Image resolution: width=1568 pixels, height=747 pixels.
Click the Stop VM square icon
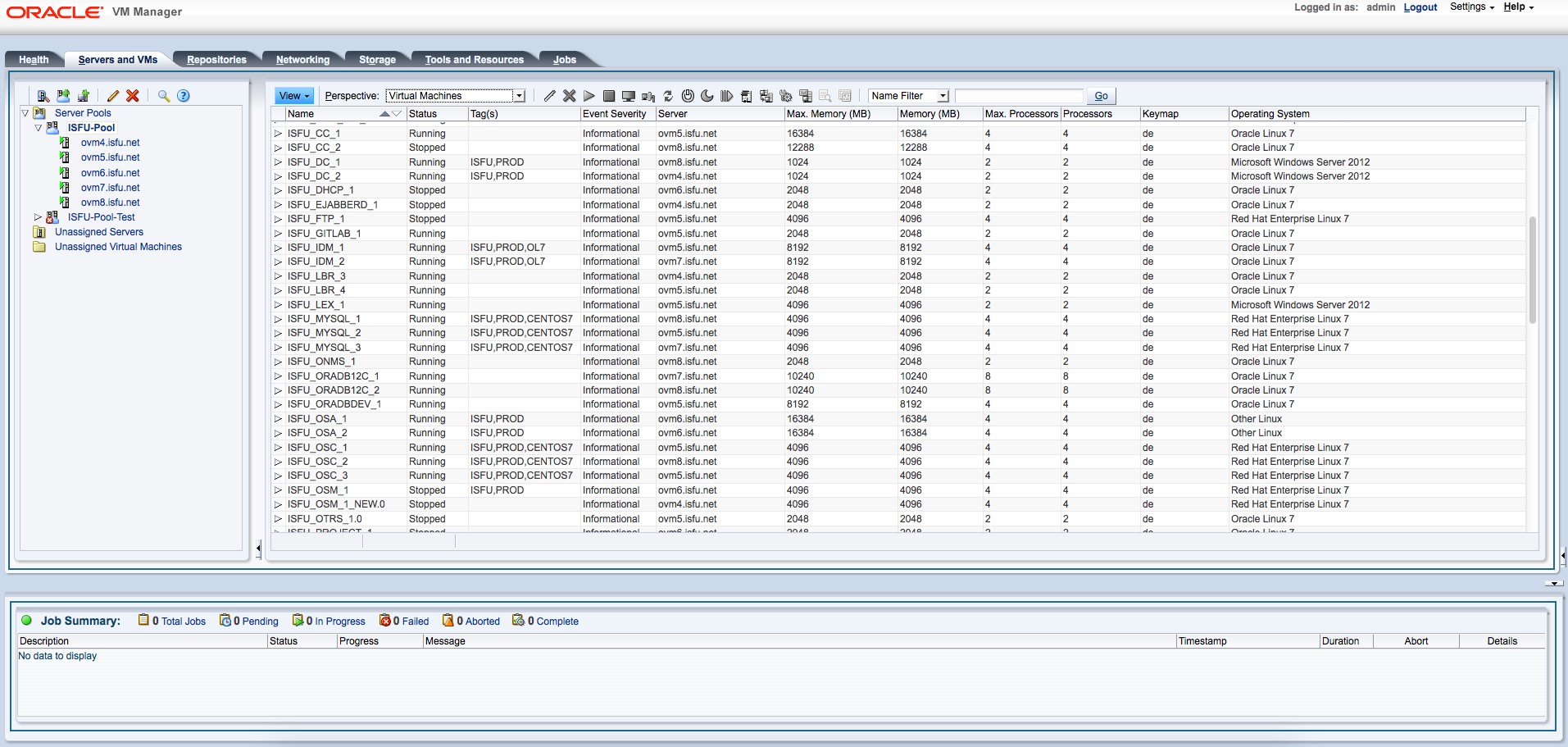pyautogui.click(x=609, y=96)
